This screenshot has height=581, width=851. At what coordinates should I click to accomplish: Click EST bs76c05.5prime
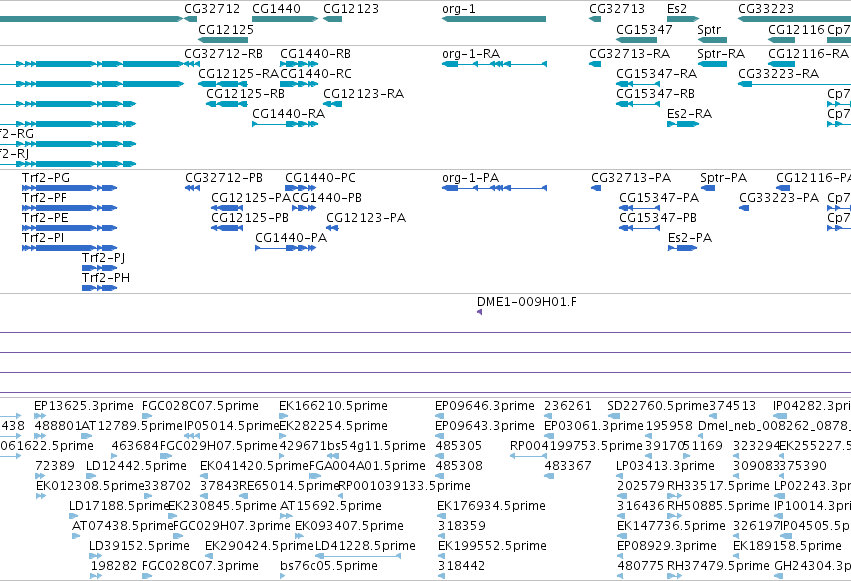[x=282, y=576]
